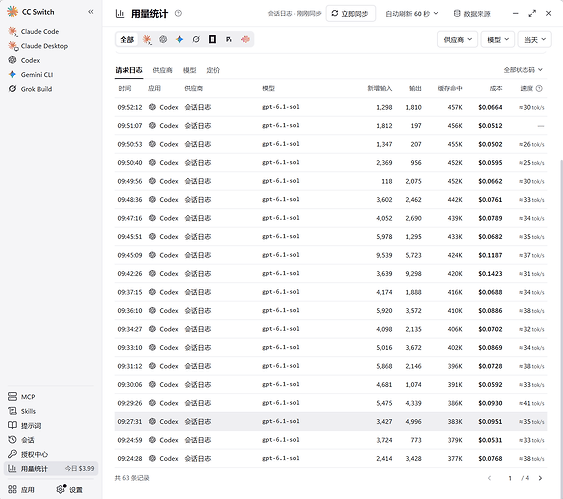The height and width of the screenshot is (499, 563).
Task: Select the highlighted row at 09:27:31
Action: tap(331, 421)
